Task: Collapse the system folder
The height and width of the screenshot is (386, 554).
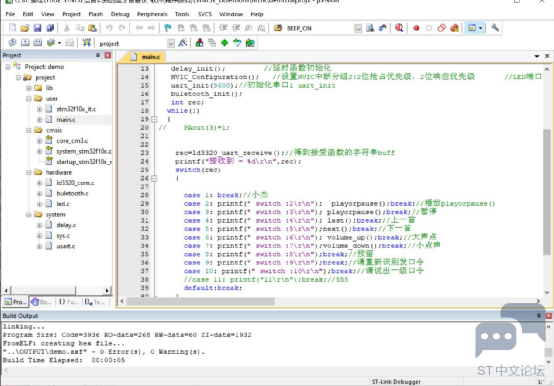Action: (x=29, y=214)
